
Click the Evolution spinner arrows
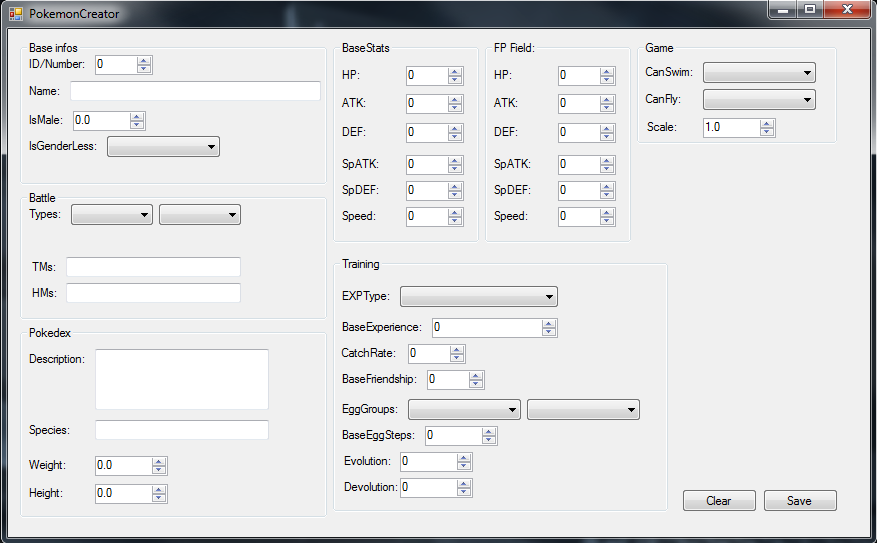coord(464,462)
